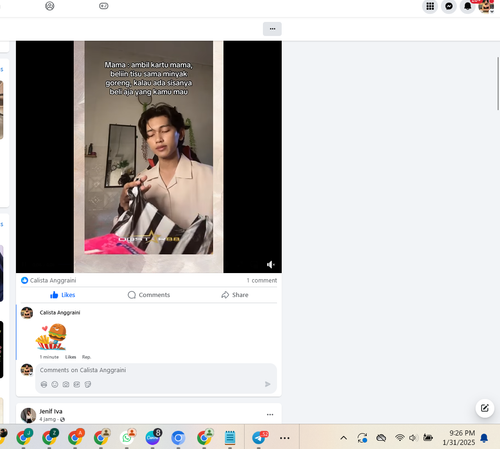500x449 pixels.
Task: Open the emoji picker in the comment box
Action: (55, 384)
